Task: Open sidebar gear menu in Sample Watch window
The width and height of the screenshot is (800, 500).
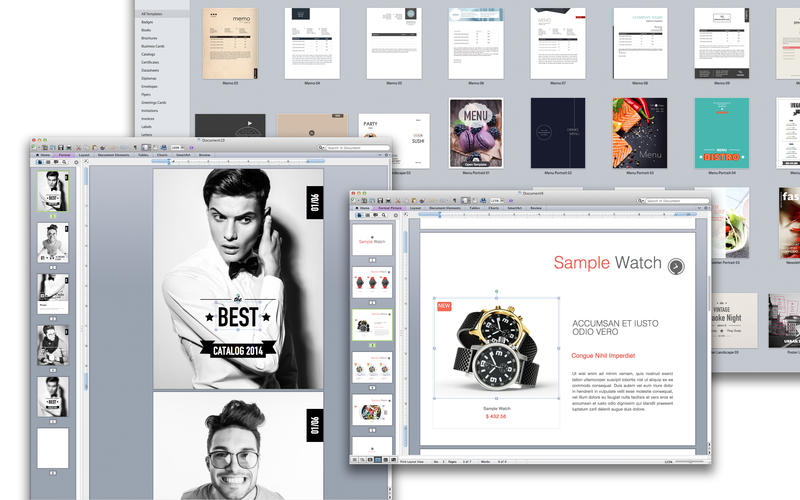Action: point(396,215)
